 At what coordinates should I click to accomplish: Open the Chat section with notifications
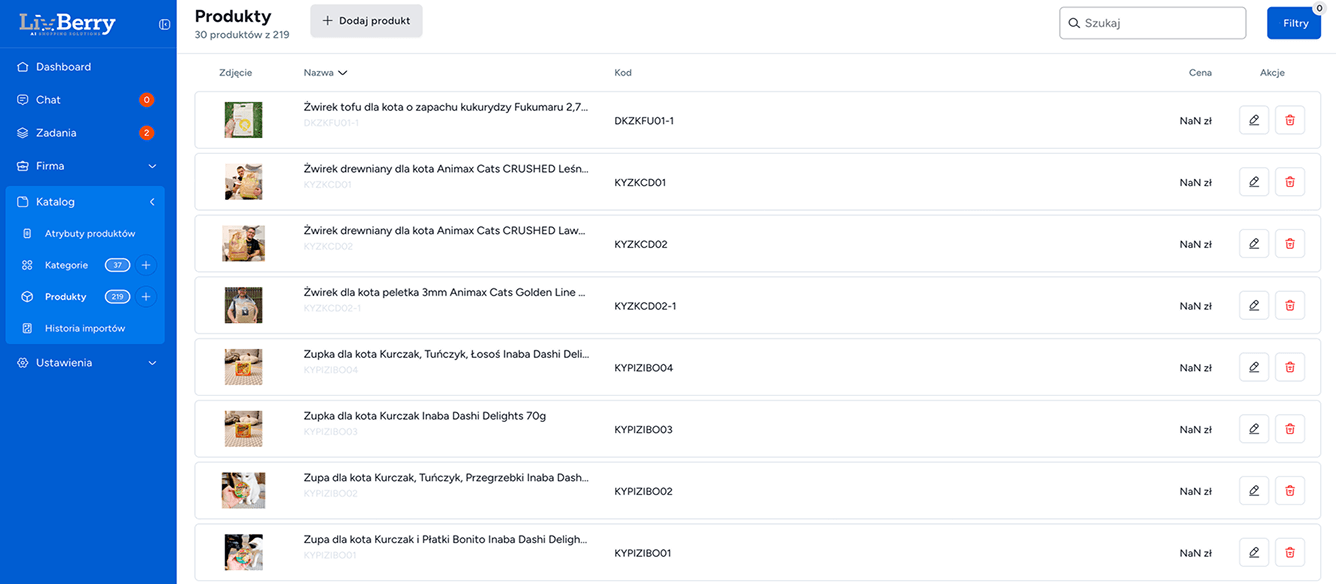point(47,99)
